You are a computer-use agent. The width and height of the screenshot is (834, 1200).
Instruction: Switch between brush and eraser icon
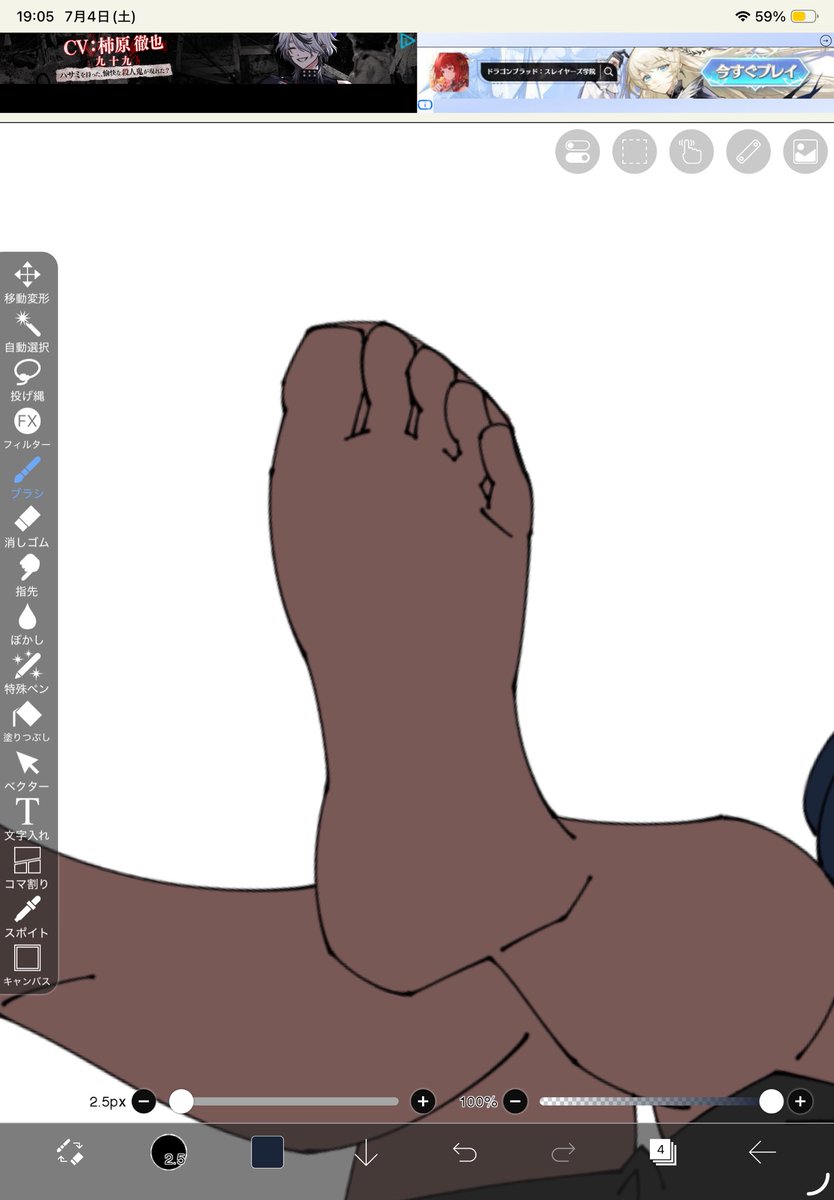[x=70, y=1152]
